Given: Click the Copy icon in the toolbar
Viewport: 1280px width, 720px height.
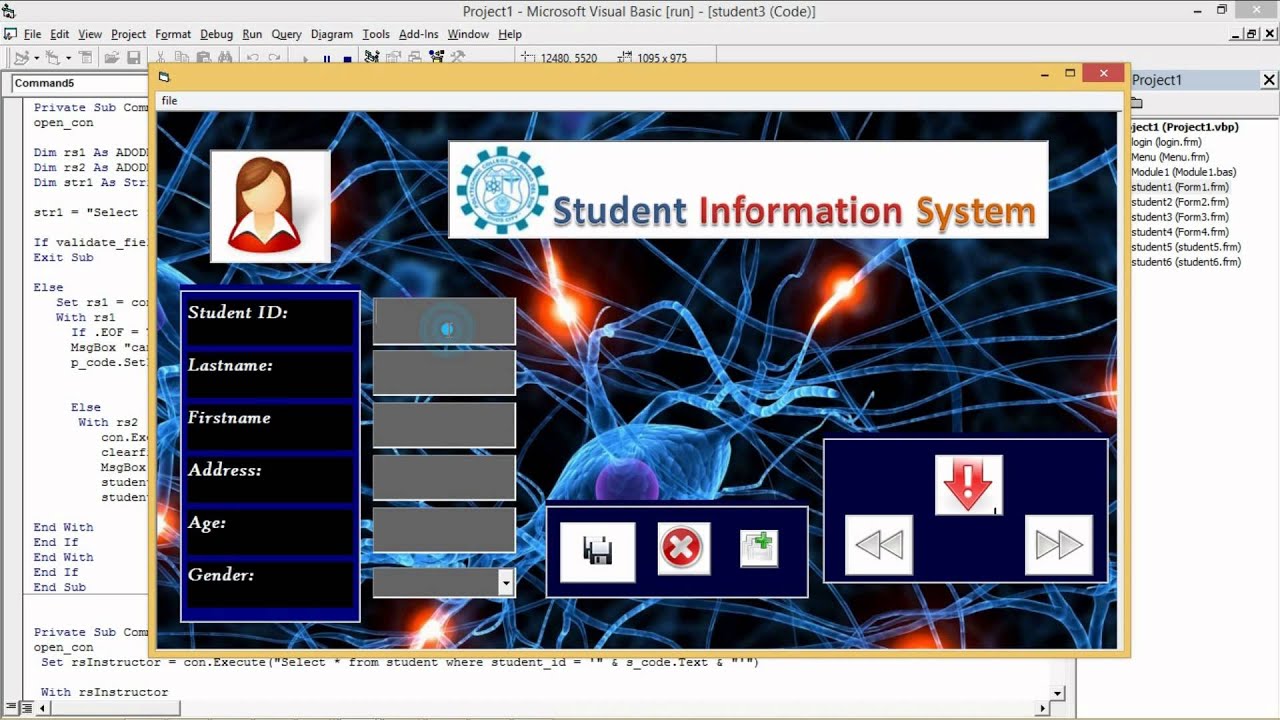Looking at the screenshot, I should point(182,58).
